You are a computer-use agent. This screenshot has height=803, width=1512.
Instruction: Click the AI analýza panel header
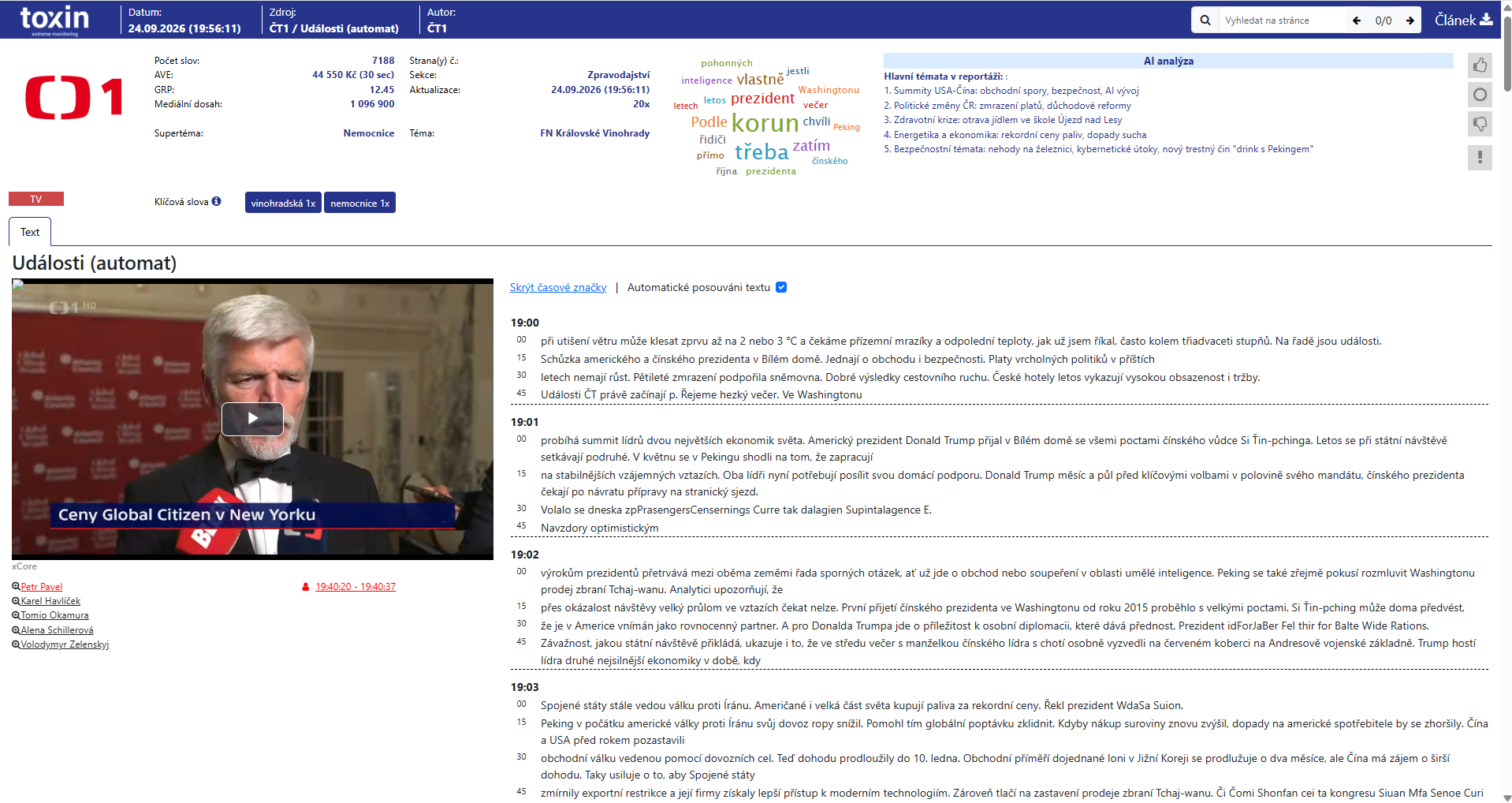click(x=1168, y=61)
